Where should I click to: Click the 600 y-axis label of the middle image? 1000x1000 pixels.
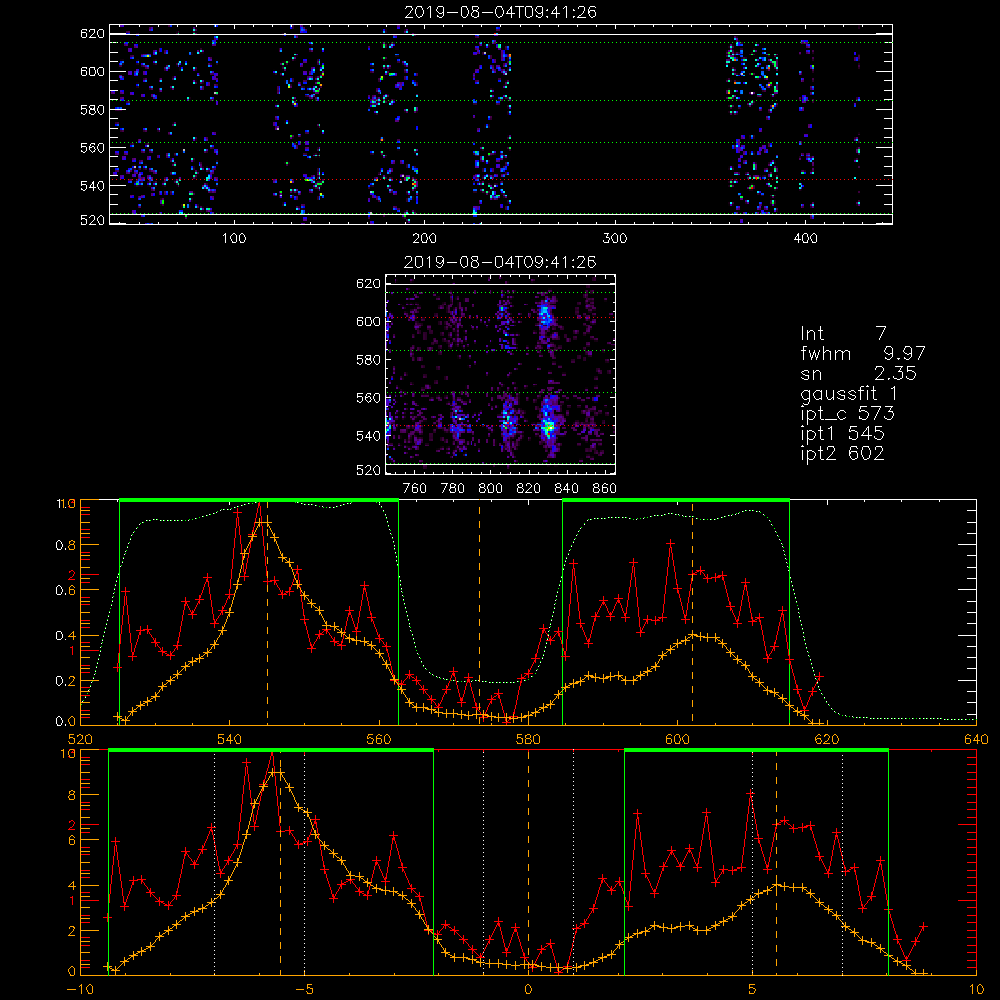point(368,322)
